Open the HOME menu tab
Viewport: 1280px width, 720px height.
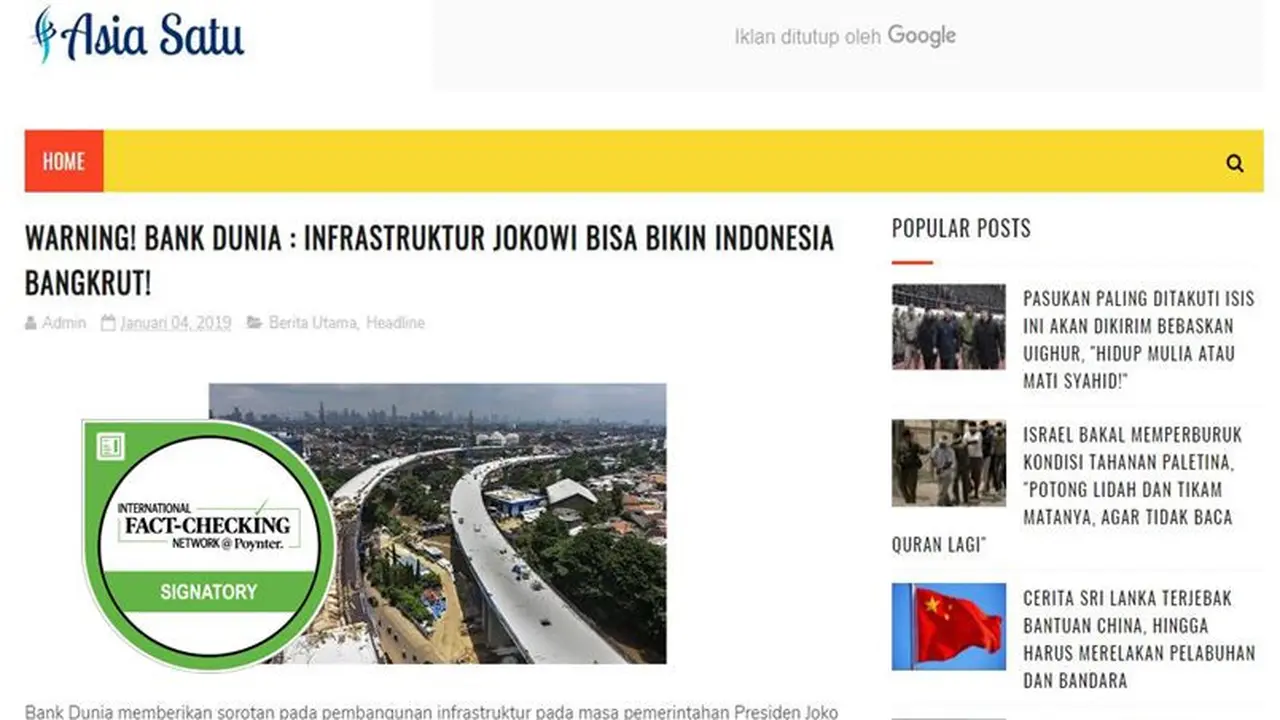64,161
